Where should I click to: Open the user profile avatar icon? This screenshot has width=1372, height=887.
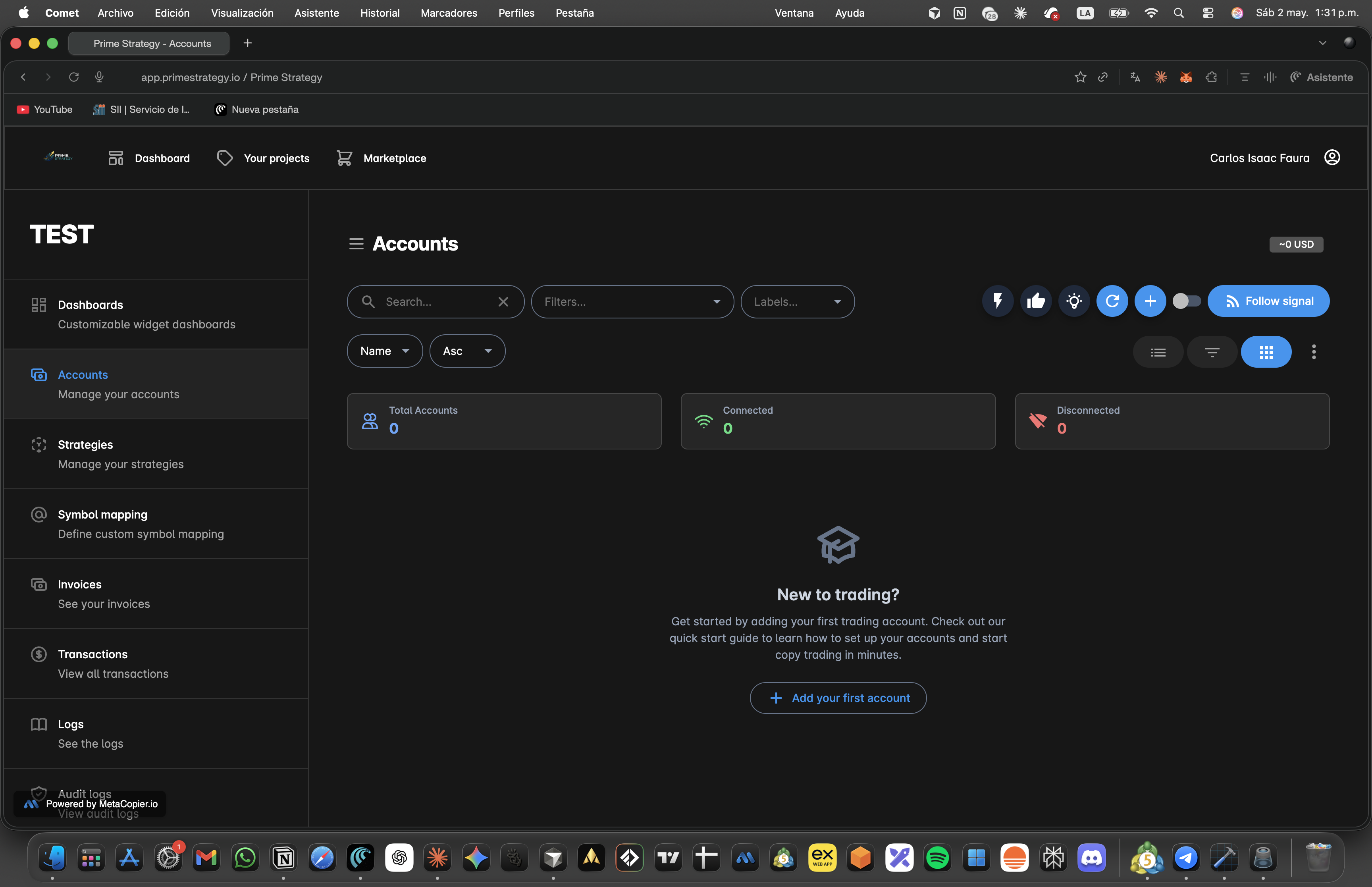point(1332,158)
